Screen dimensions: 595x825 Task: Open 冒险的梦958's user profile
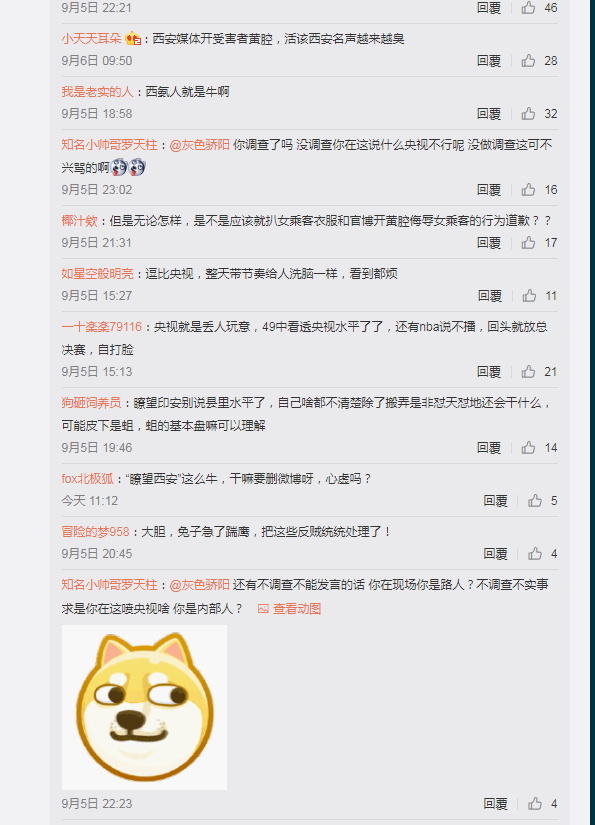click(x=95, y=532)
